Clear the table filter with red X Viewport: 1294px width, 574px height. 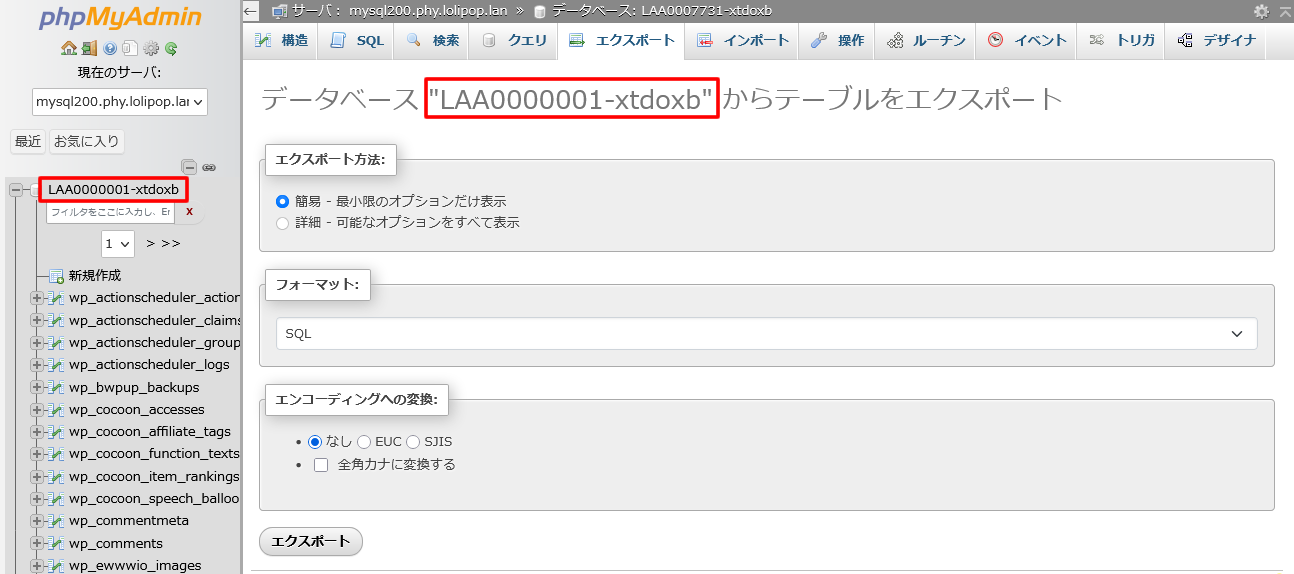(189, 212)
